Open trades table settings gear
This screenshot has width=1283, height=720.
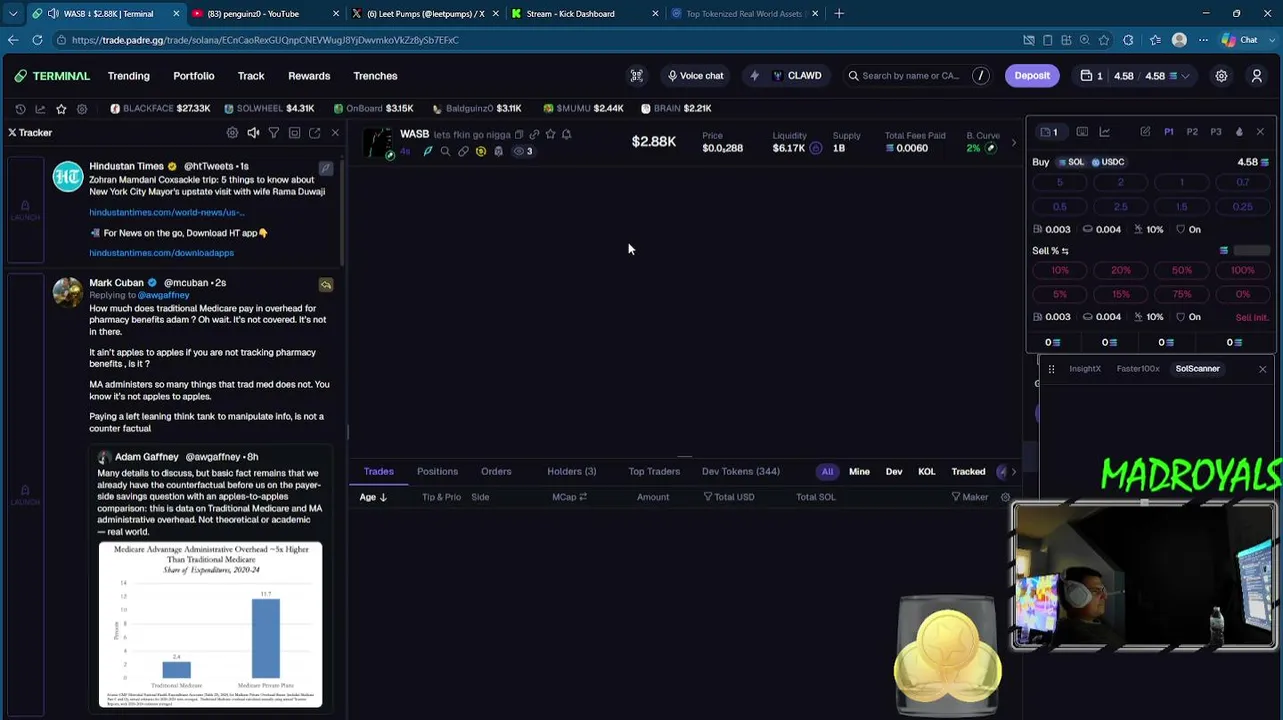(x=1005, y=497)
